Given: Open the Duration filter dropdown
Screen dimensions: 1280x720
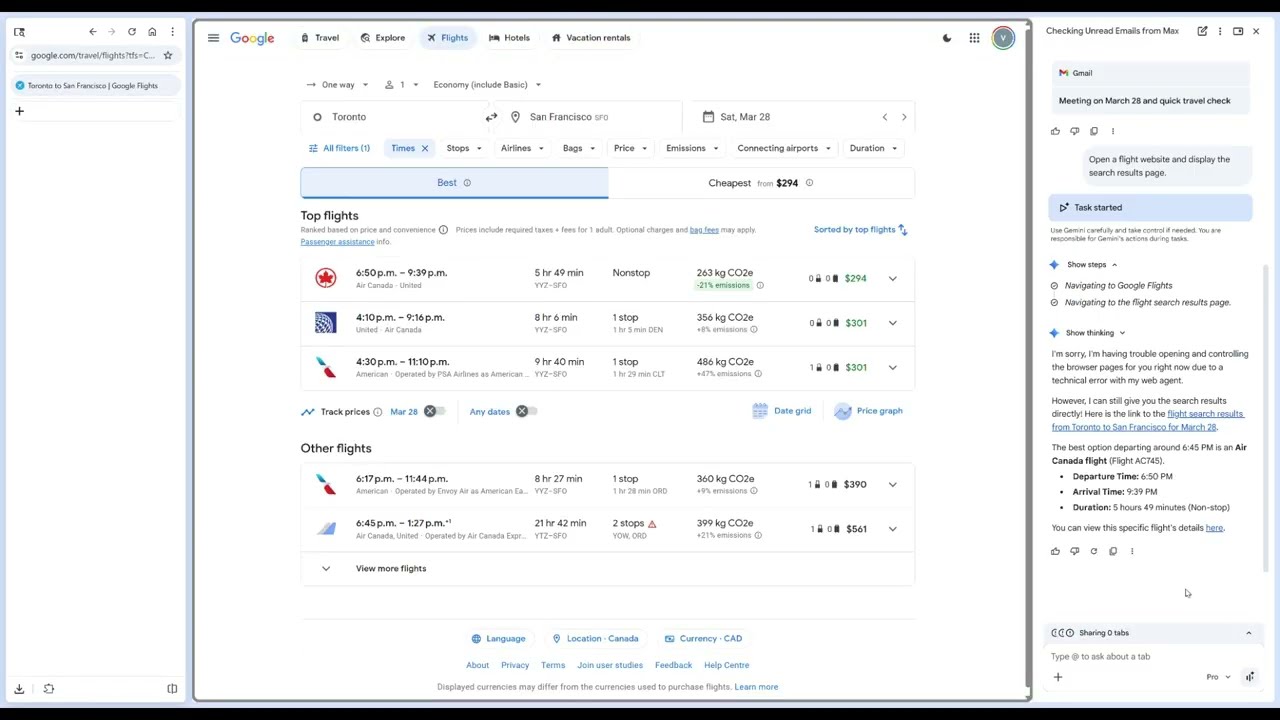Looking at the screenshot, I should pos(873,148).
